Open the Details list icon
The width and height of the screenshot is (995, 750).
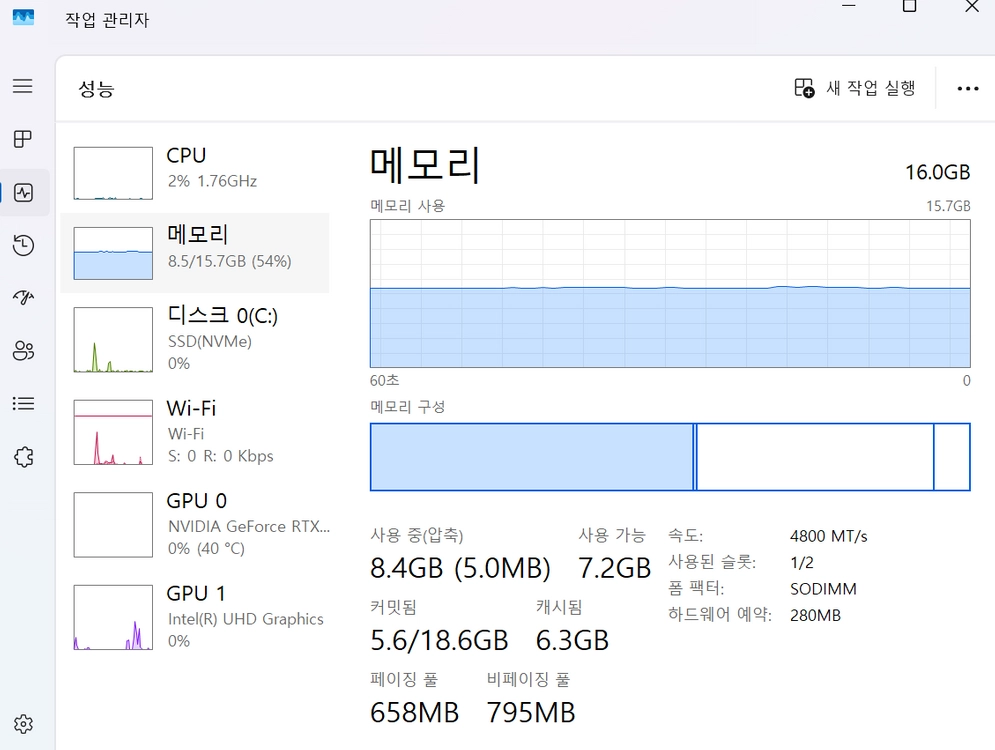click(23, 404)
